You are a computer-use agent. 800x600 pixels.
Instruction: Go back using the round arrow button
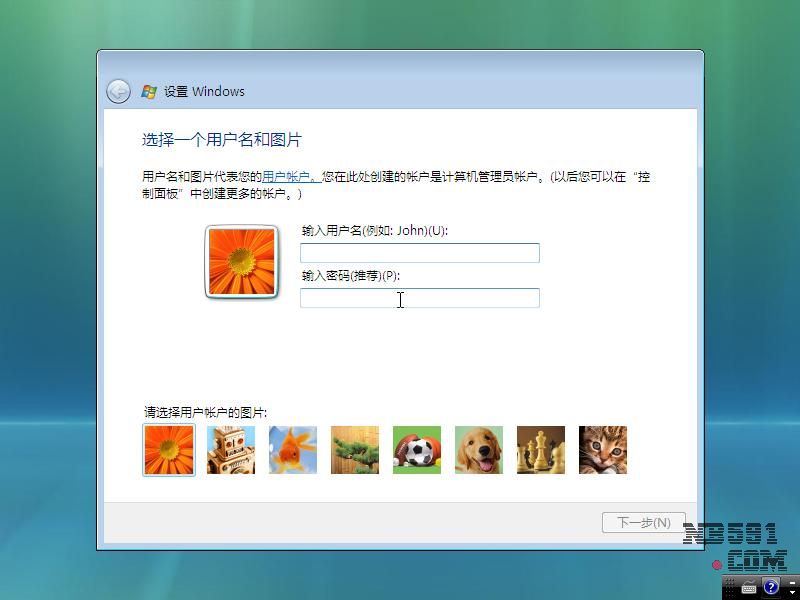pos(118,92)
